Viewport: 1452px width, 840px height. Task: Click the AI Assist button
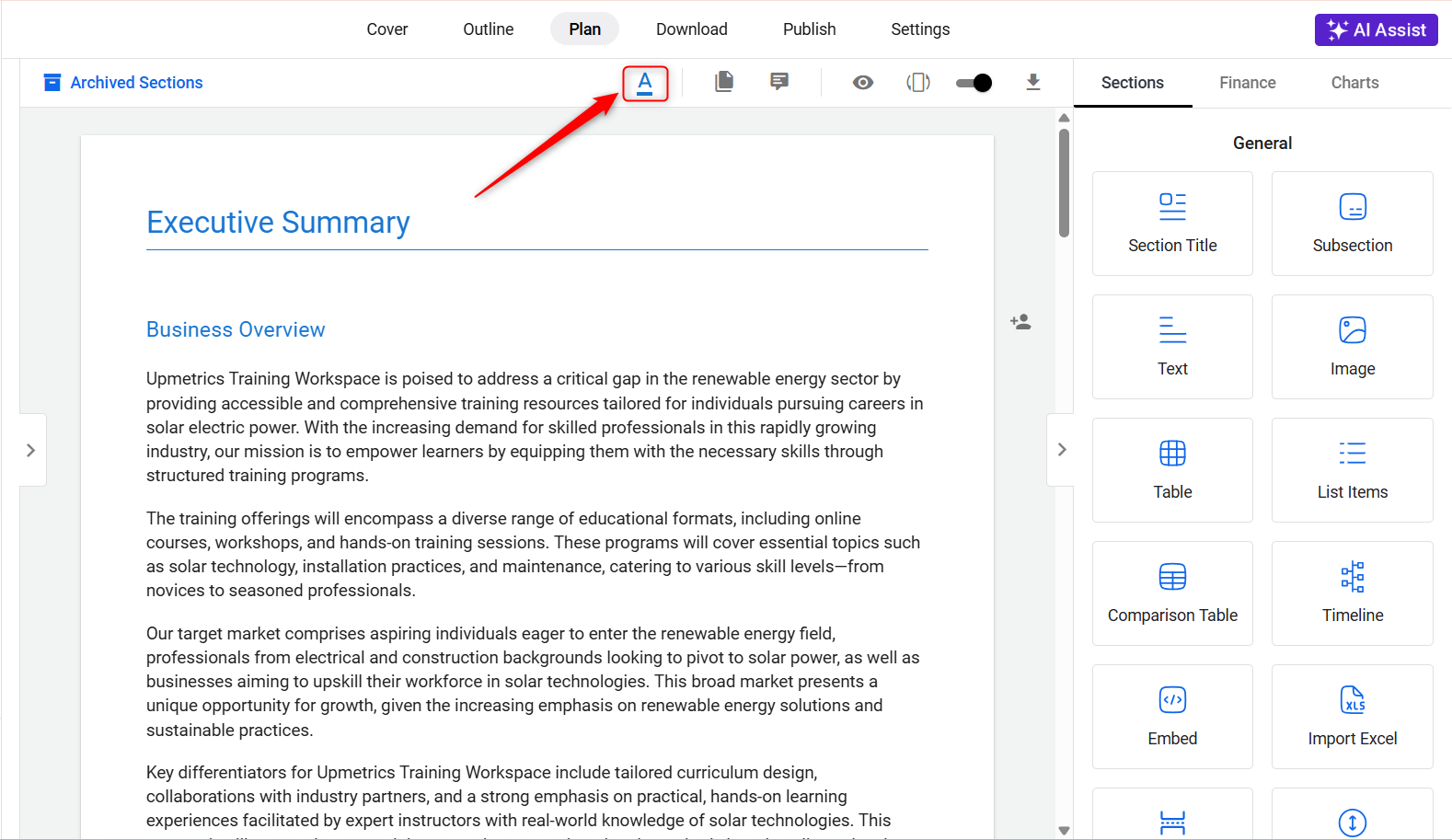[x=1377, y=29]
